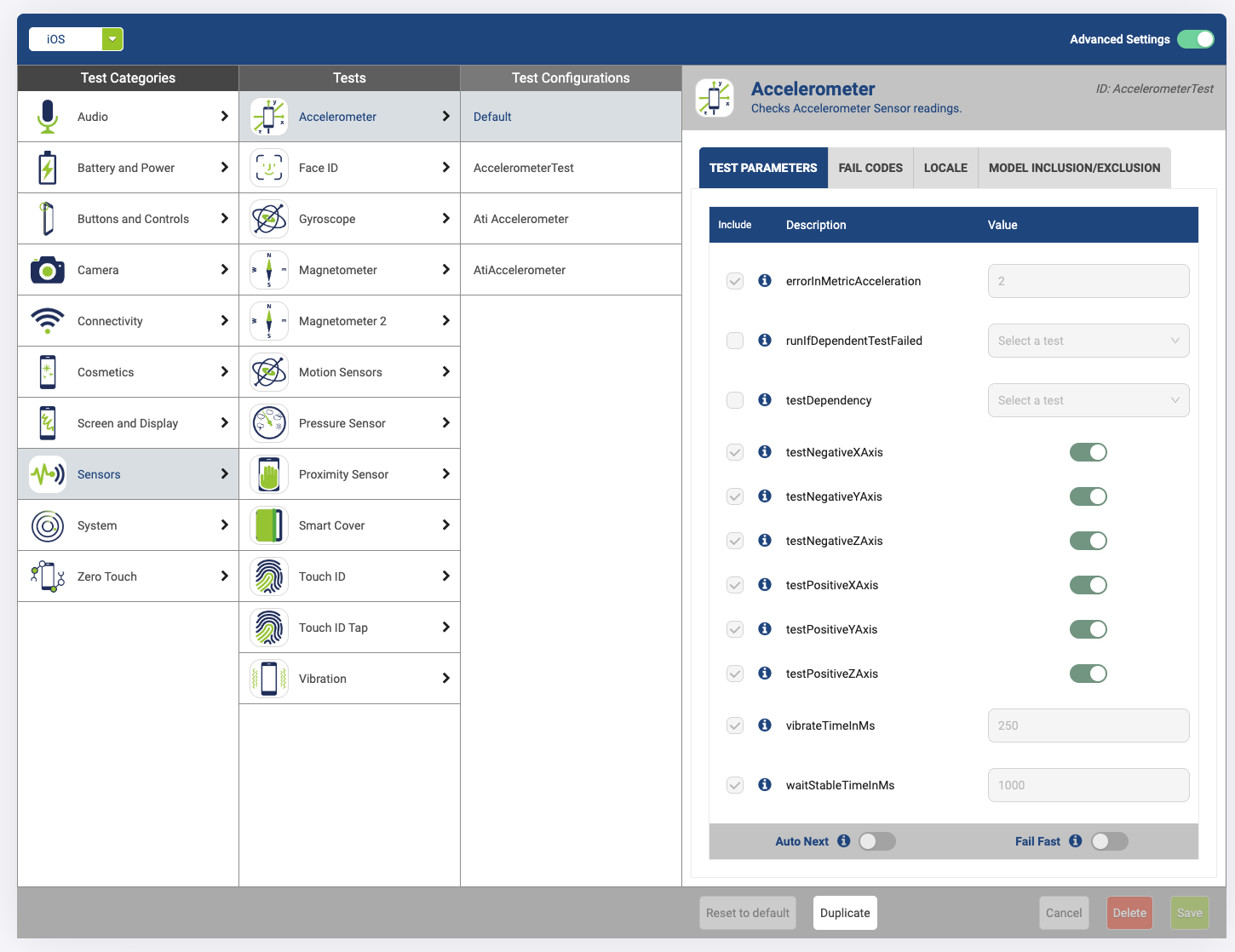Open the Zero Touch category icon
Screen dimensions: 1235x952
tap(48, 576)
